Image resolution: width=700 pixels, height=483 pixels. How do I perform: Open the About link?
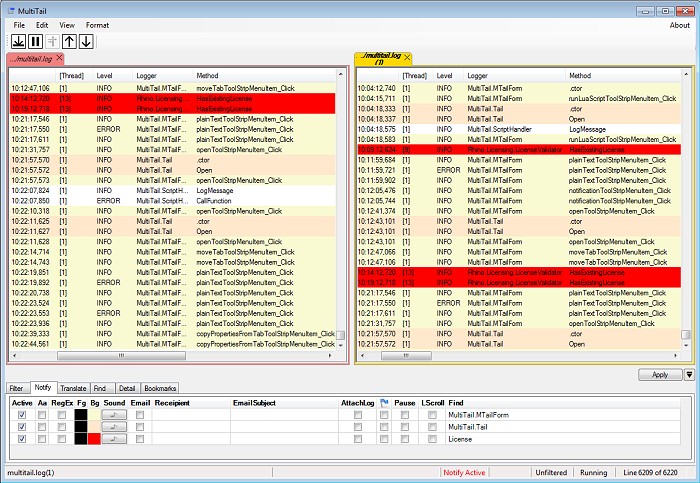pyautogui.click(x=679, y=24)
